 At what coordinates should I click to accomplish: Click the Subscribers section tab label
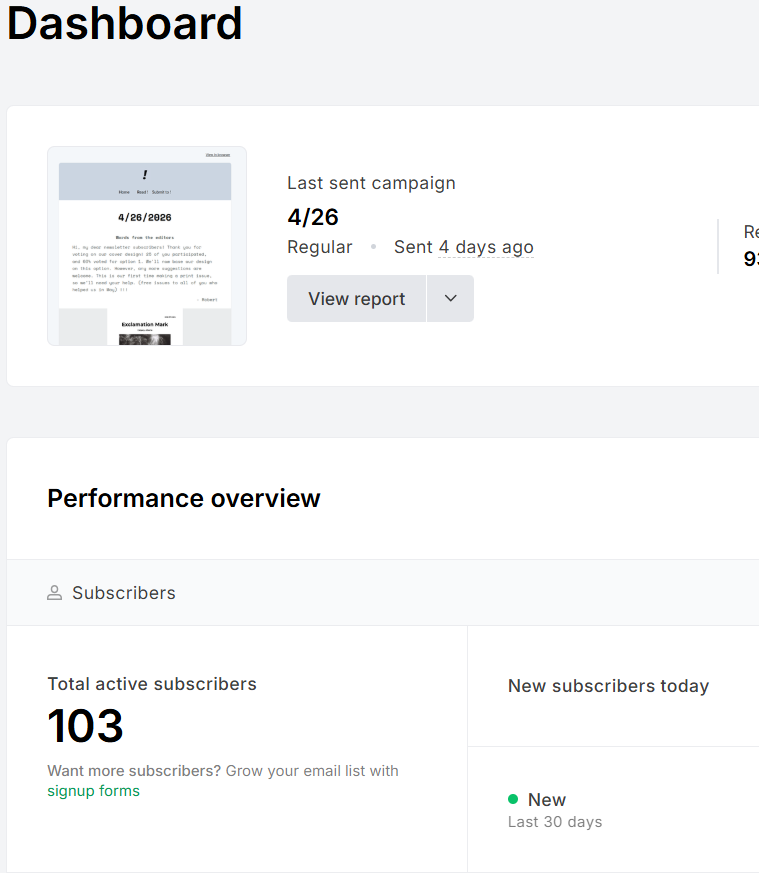(x=124, y=593)
